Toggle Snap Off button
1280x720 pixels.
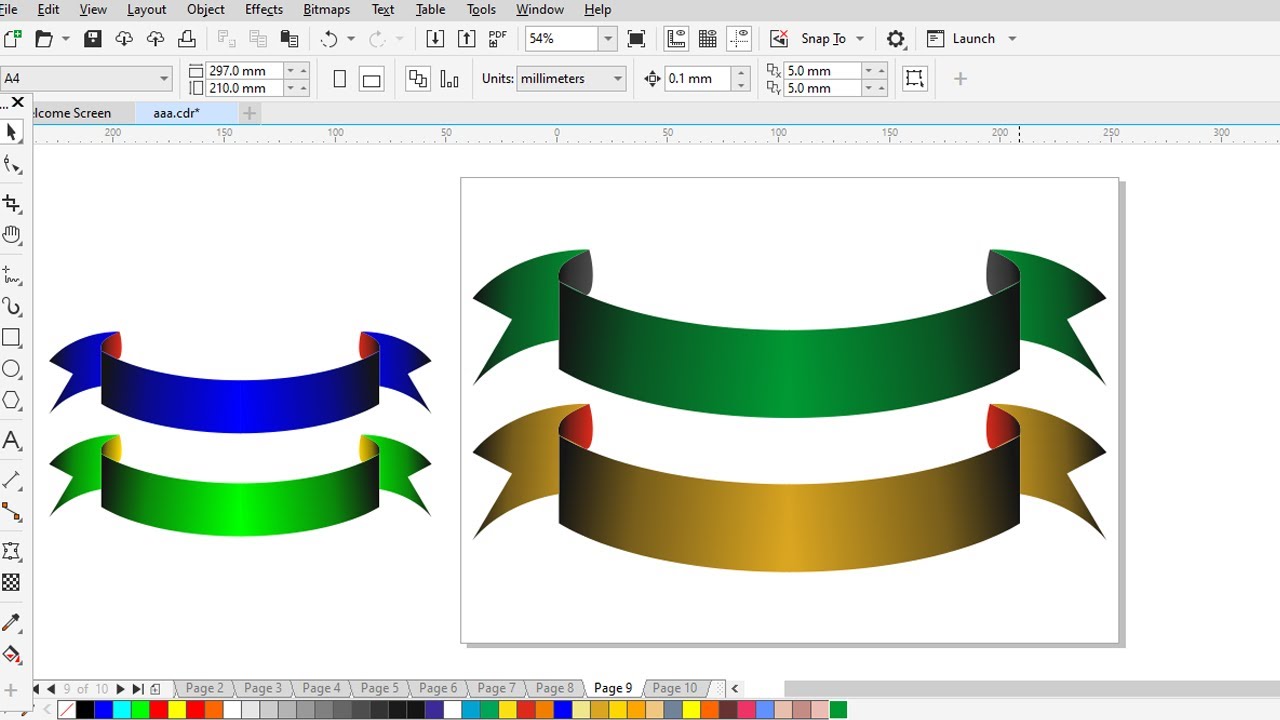point(779,39)
